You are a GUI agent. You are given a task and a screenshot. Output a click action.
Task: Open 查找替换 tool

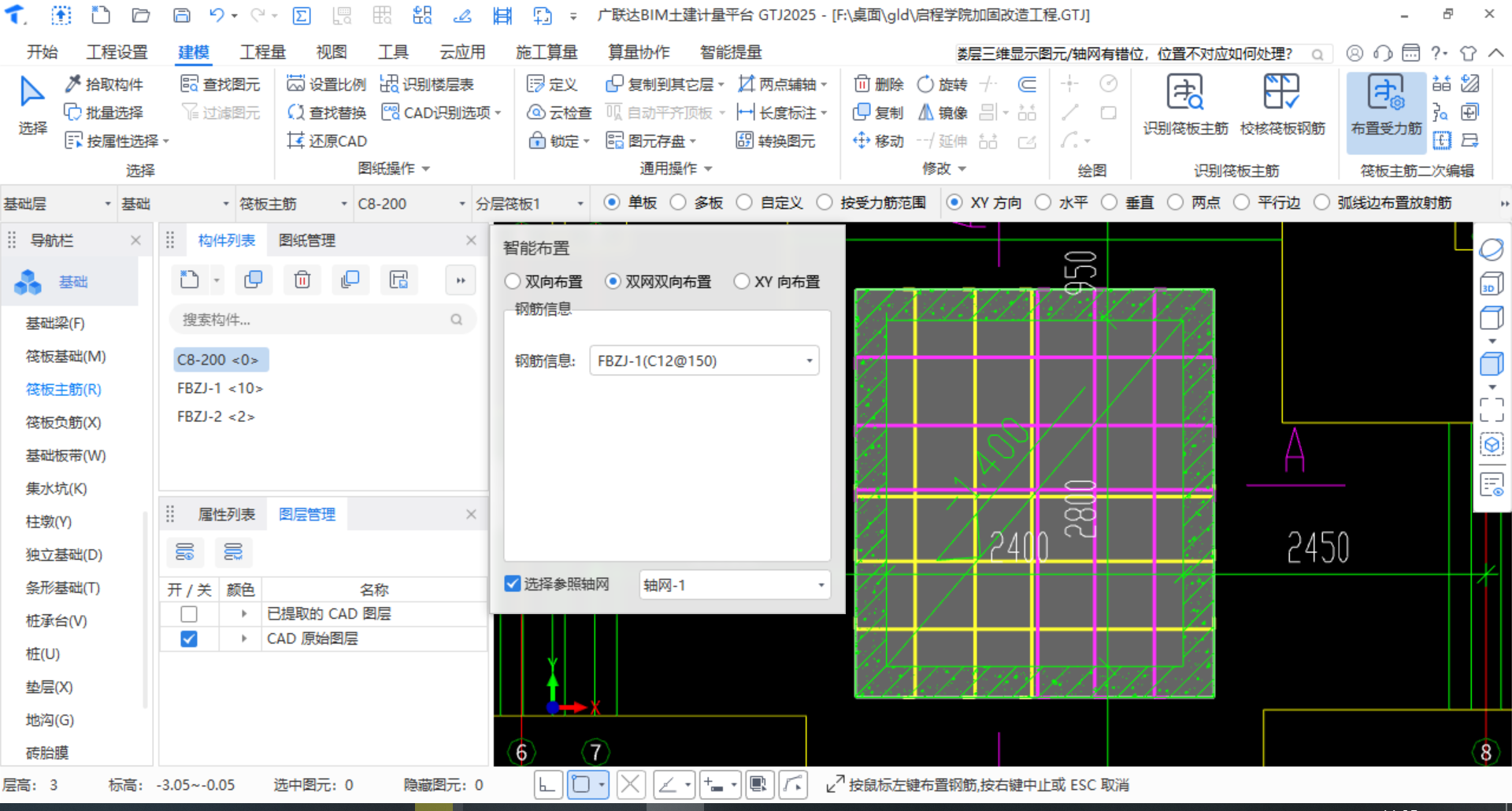point(327,113)
